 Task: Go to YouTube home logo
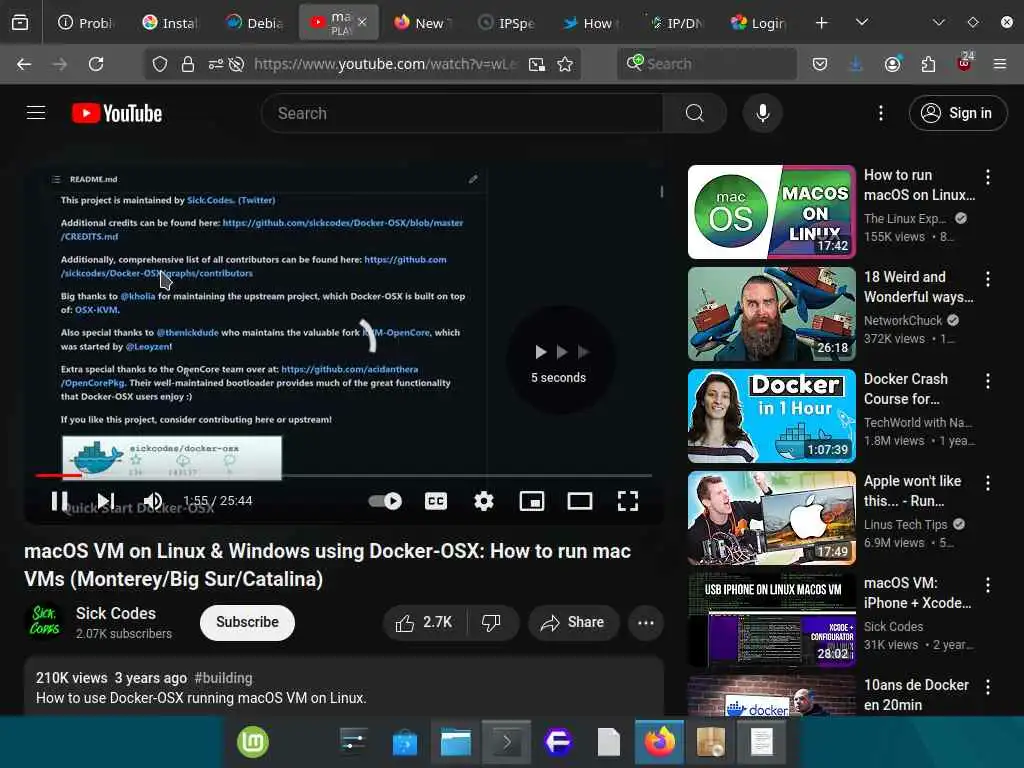point(117,113)
